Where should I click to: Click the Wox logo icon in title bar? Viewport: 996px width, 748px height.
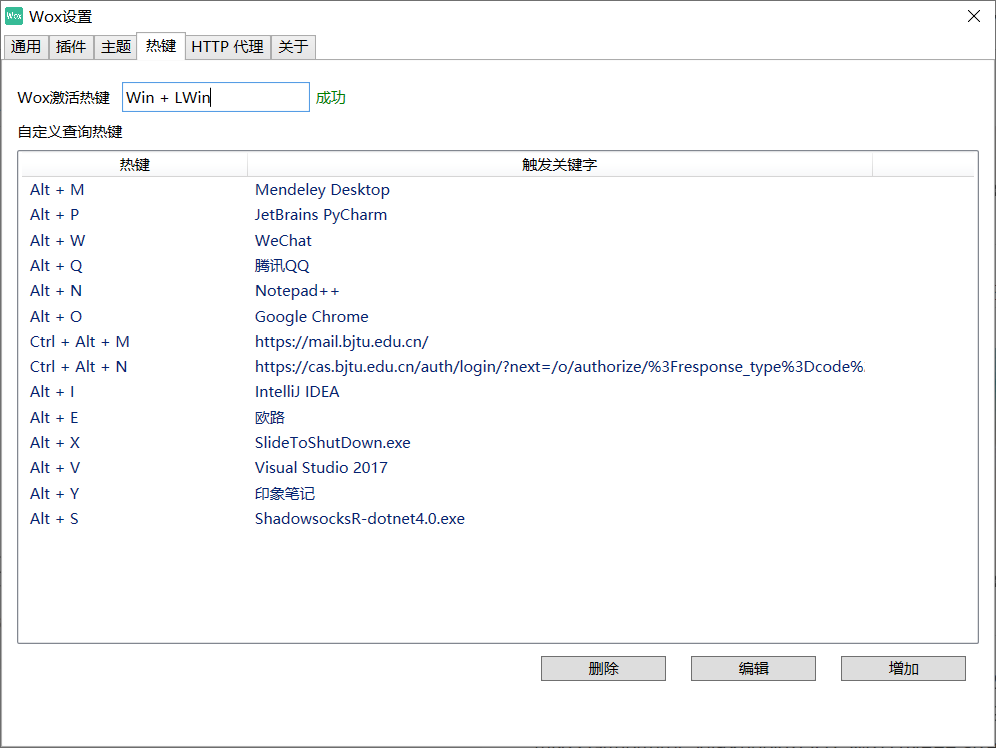(x=13, y=17)
